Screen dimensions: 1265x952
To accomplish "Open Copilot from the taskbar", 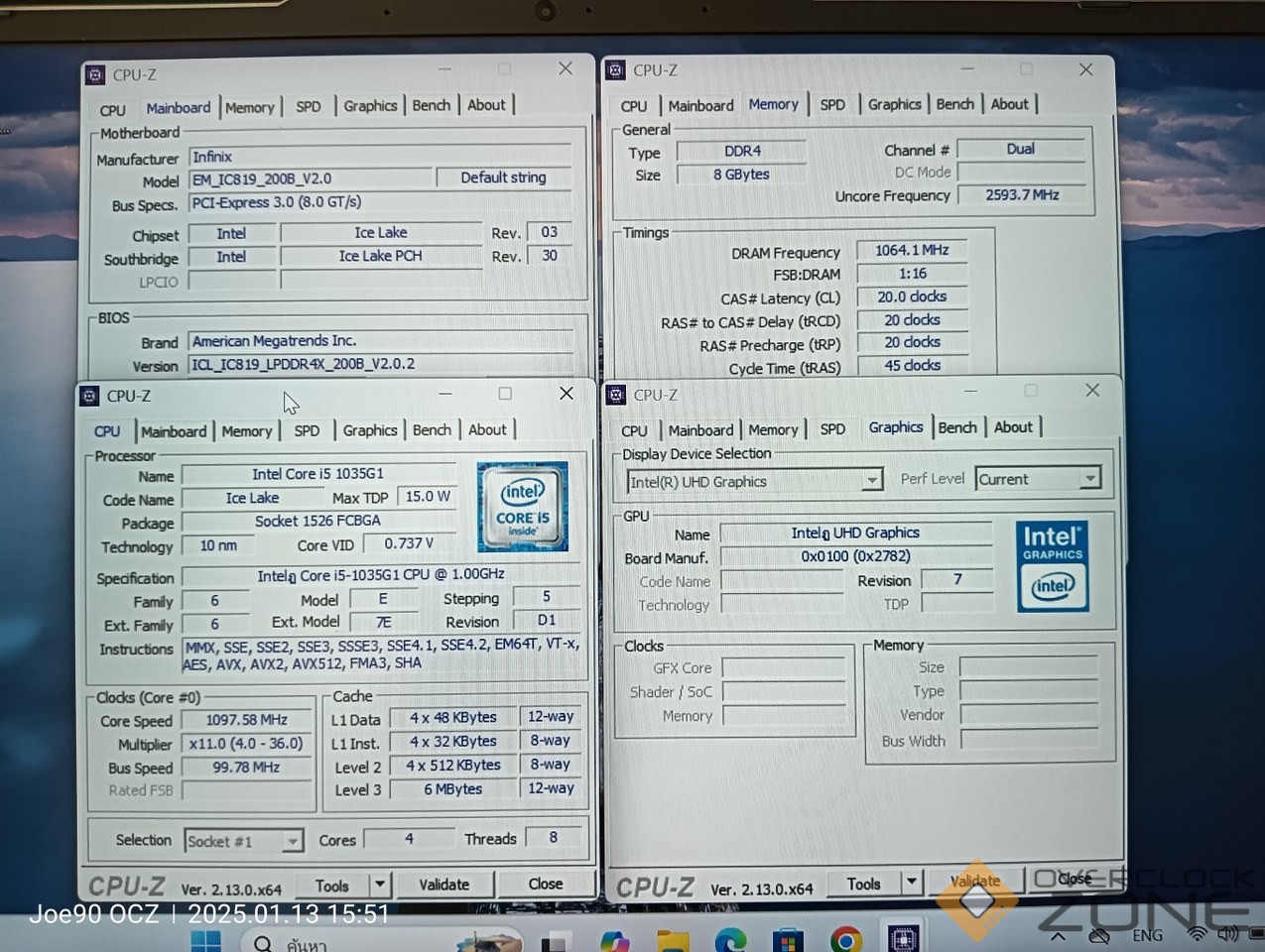I will (x=615, y=939).
